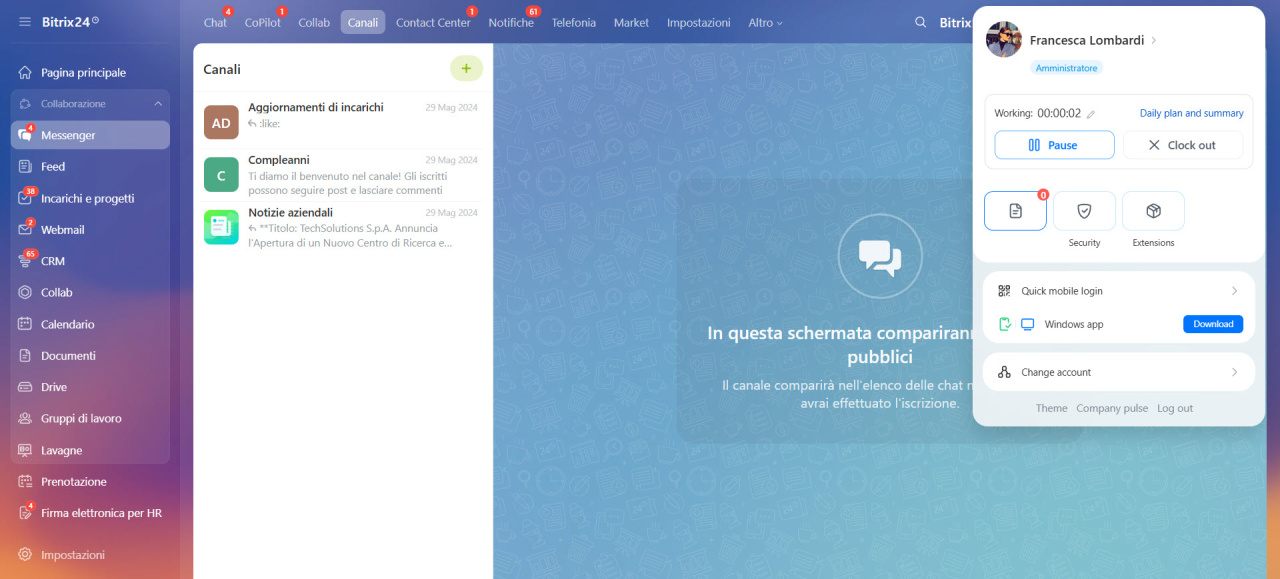
Task: Open the Quick mobile login row
Action: pos(1118,291)
